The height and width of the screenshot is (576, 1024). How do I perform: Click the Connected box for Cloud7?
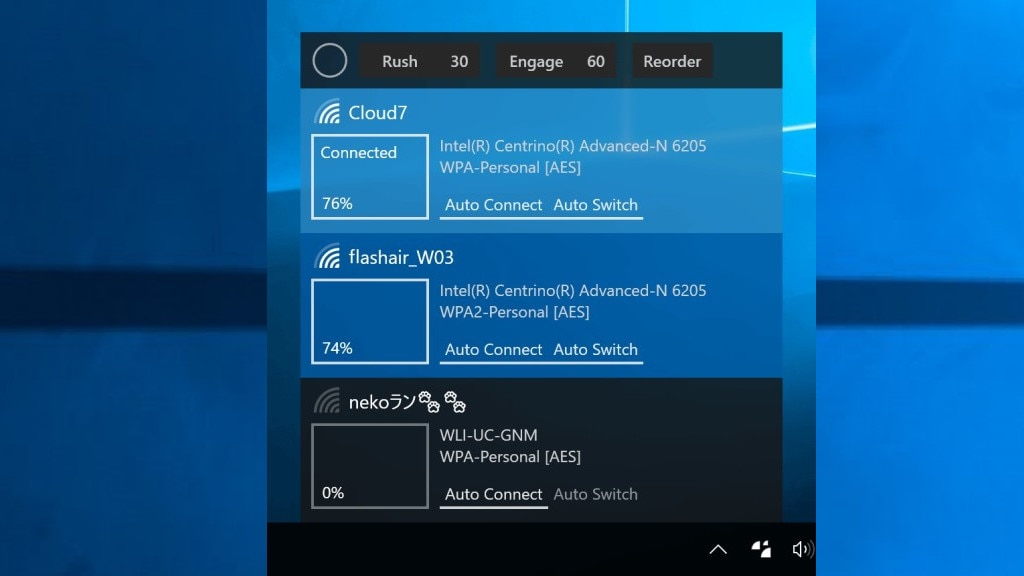pos(370,177)
